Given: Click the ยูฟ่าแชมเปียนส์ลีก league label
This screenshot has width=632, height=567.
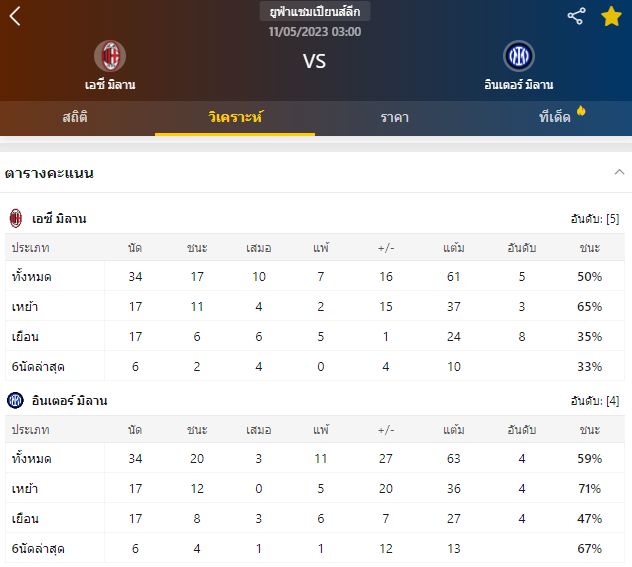Looking at the screenshot, I should [315, 12].
